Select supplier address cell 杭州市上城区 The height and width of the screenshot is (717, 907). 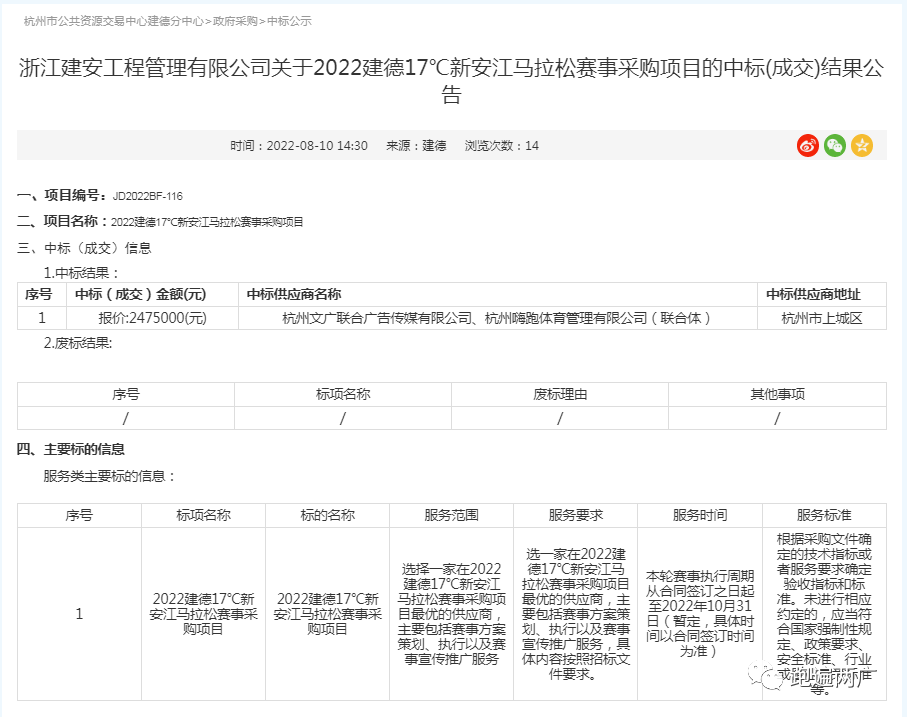(x=821, y=318)
